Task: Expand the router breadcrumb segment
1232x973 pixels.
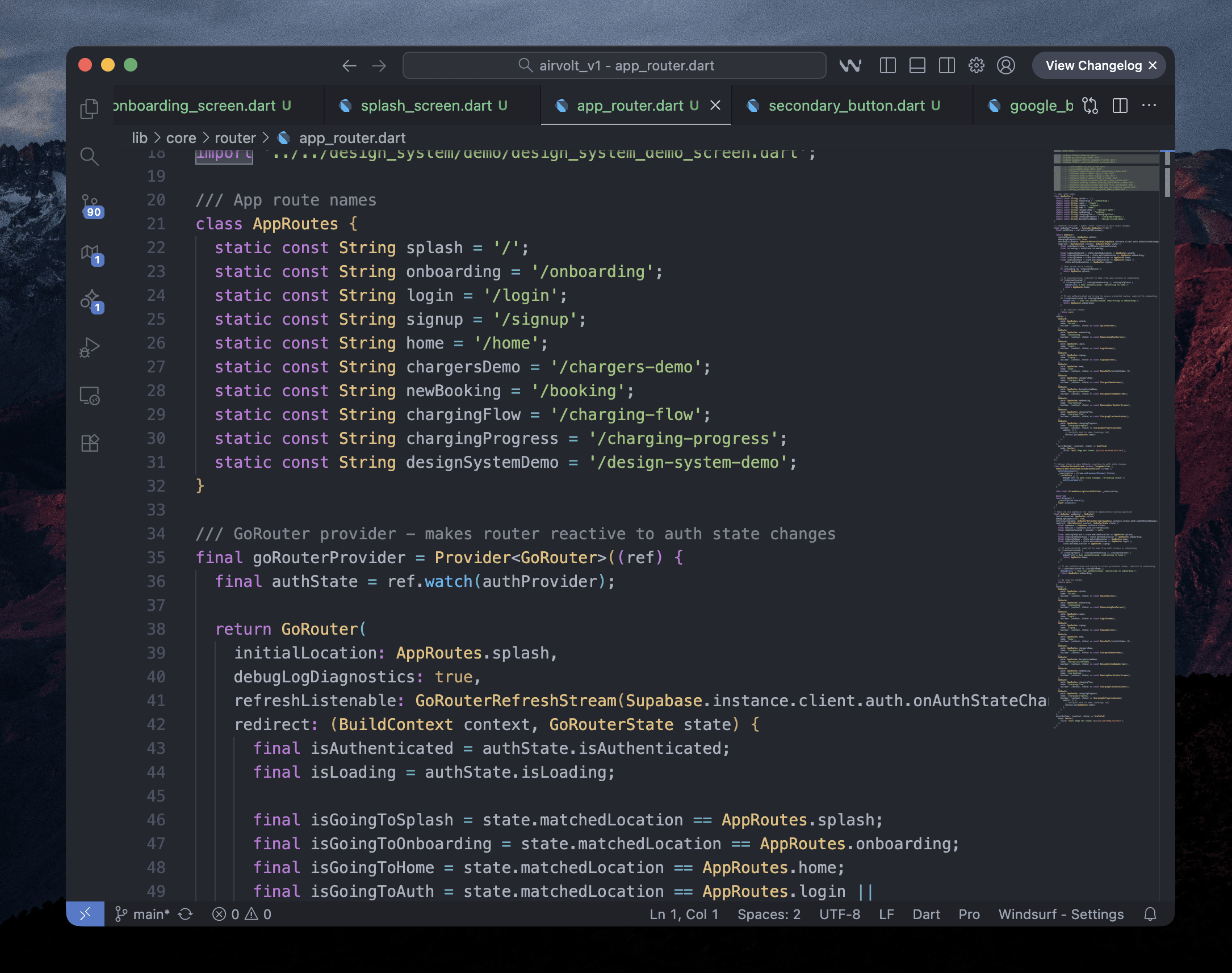Action: (234, 138)
